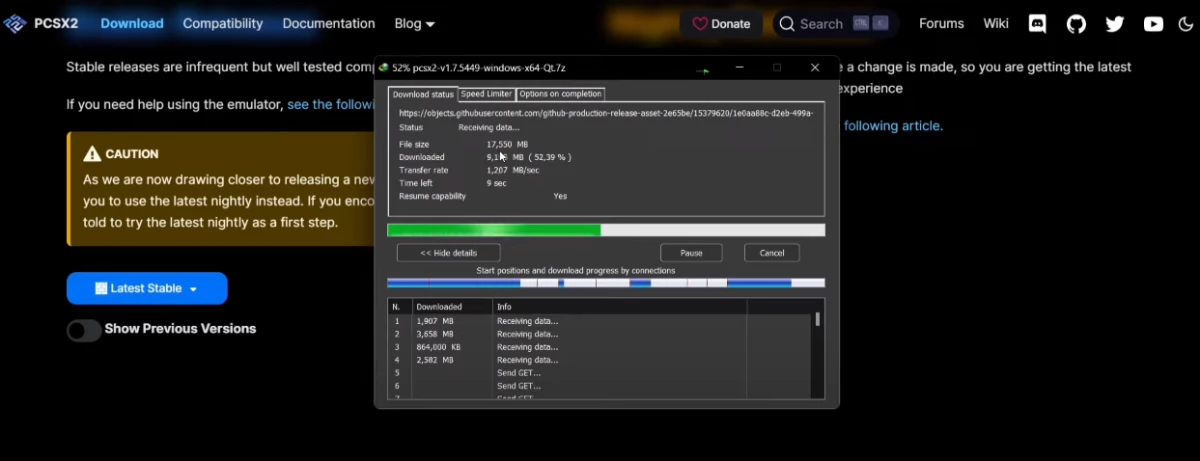Click the 'Downloaded' column header
The width and height of the screenshot is (1200, 461).
coord(451,306)
